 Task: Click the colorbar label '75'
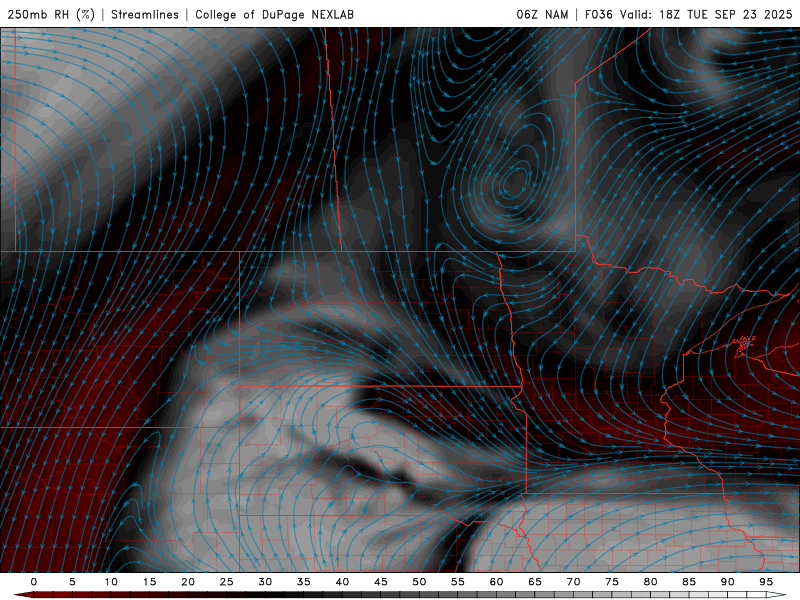click(x=612, y=582)
